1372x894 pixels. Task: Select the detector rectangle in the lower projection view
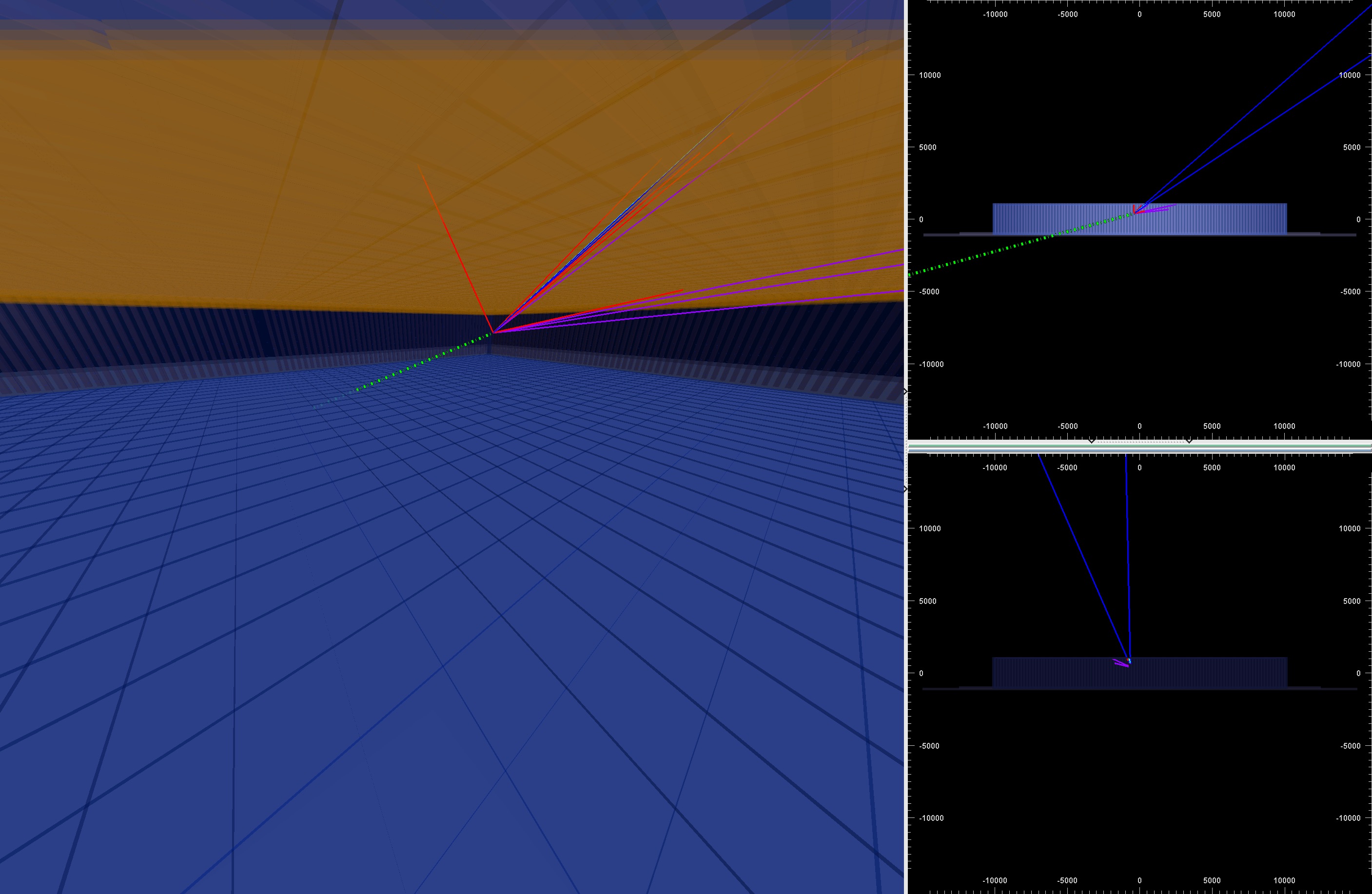pos(1139,672)
